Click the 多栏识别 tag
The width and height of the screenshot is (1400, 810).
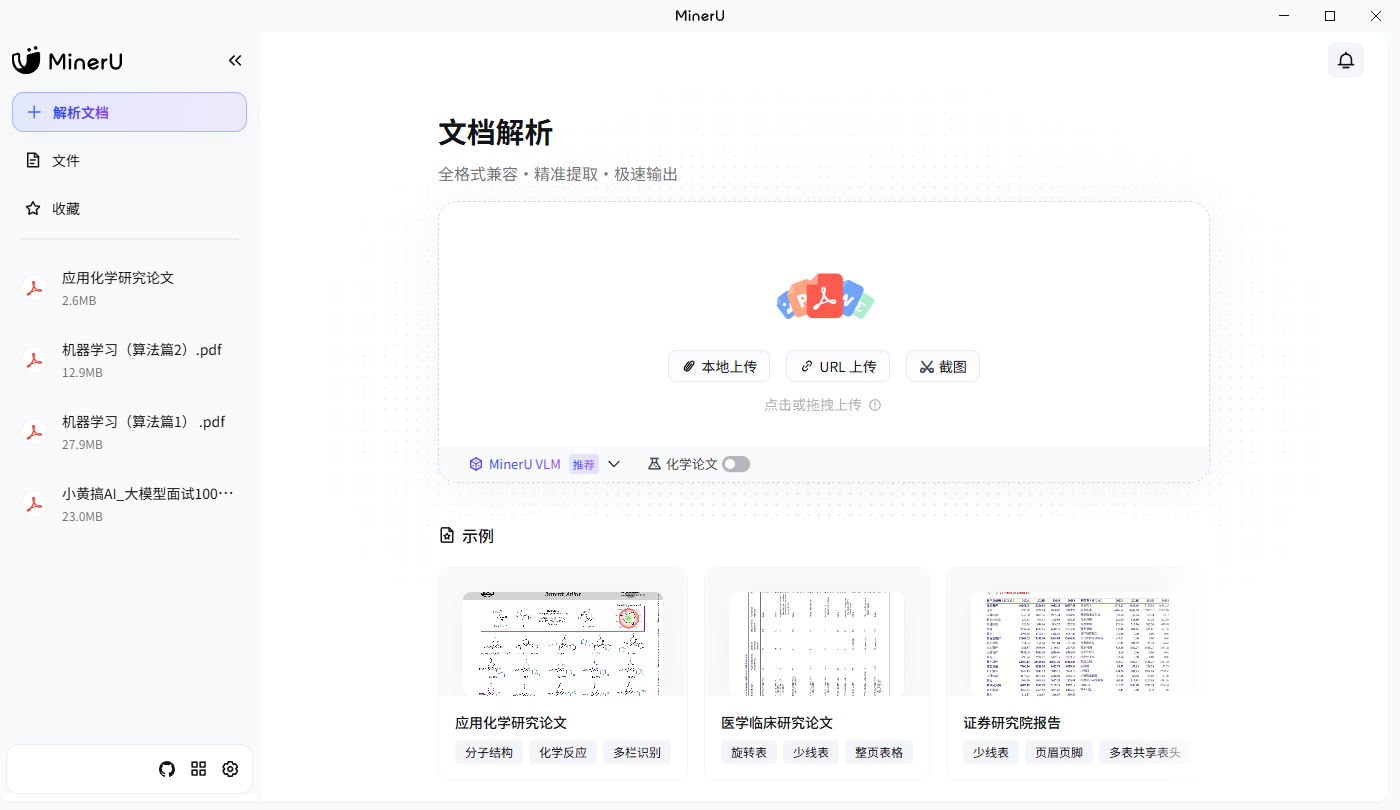point(637,752)
